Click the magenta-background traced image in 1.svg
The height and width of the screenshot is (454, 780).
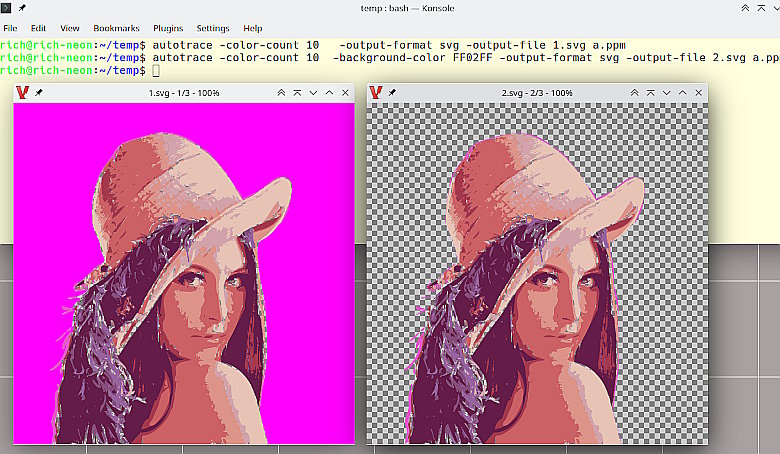[184, 273]
